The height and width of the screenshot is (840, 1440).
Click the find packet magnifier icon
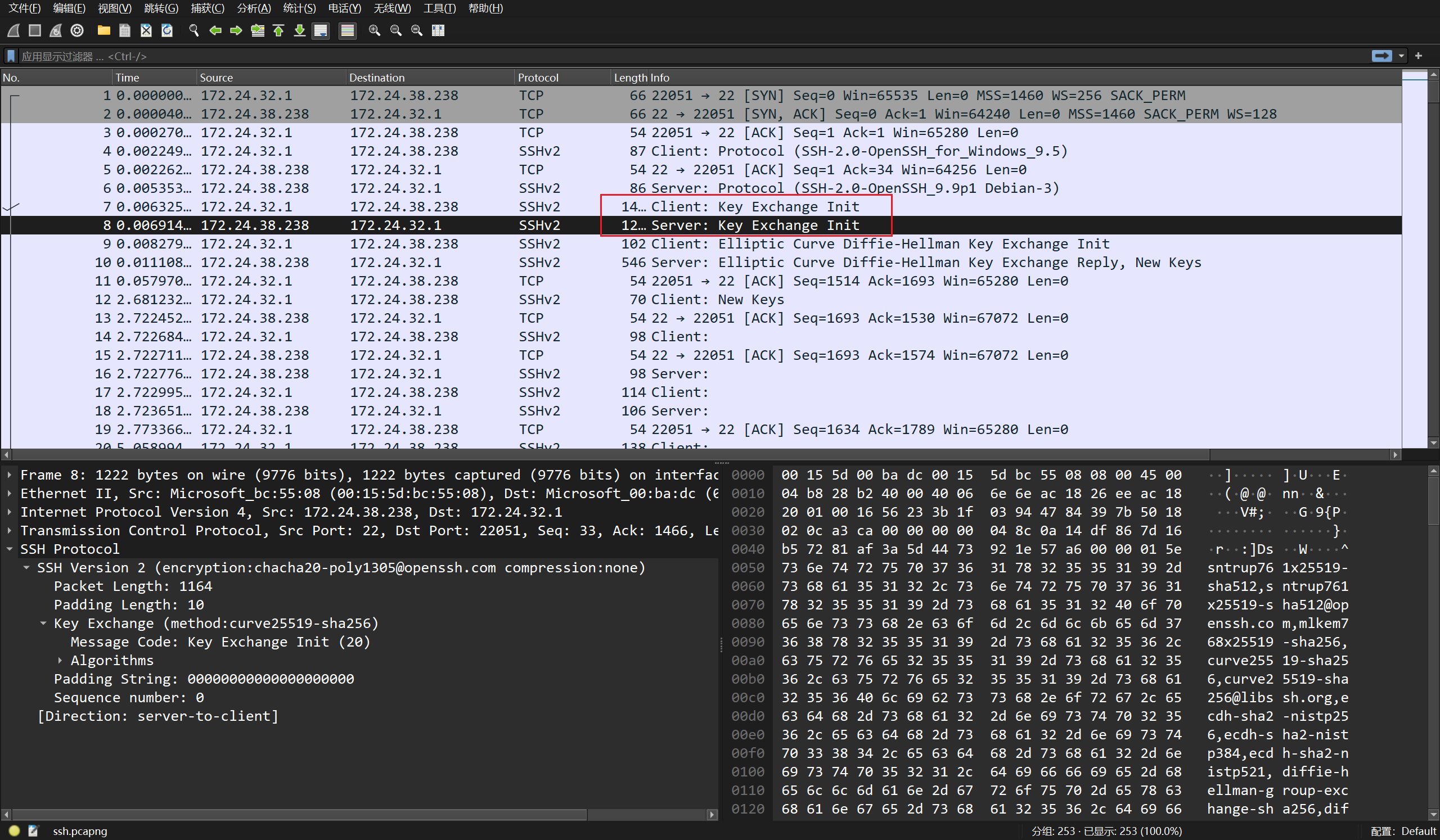pyautogui.click(x=193, y=30)
